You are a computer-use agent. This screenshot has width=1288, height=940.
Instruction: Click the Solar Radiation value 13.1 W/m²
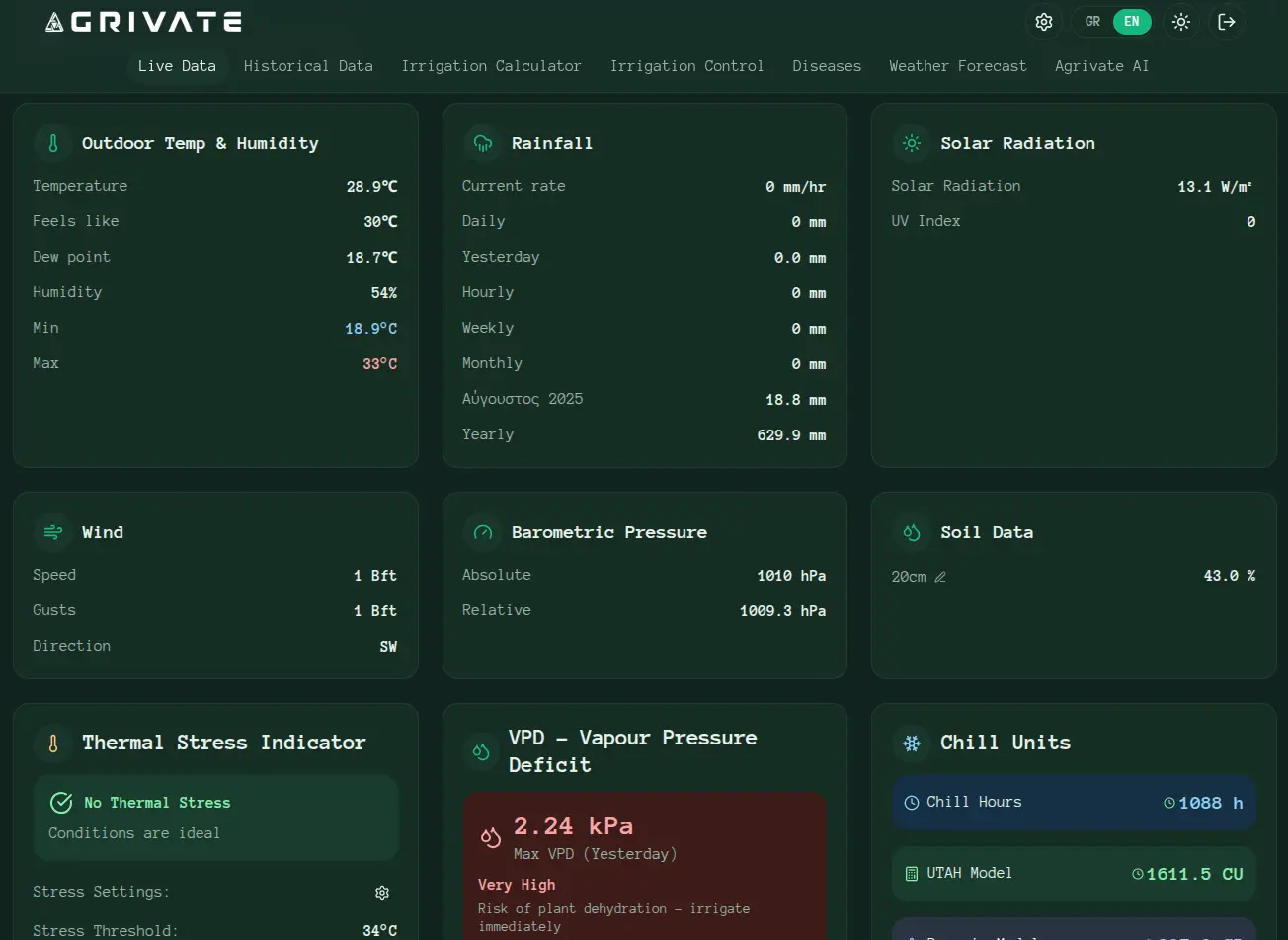point(1217,187)
